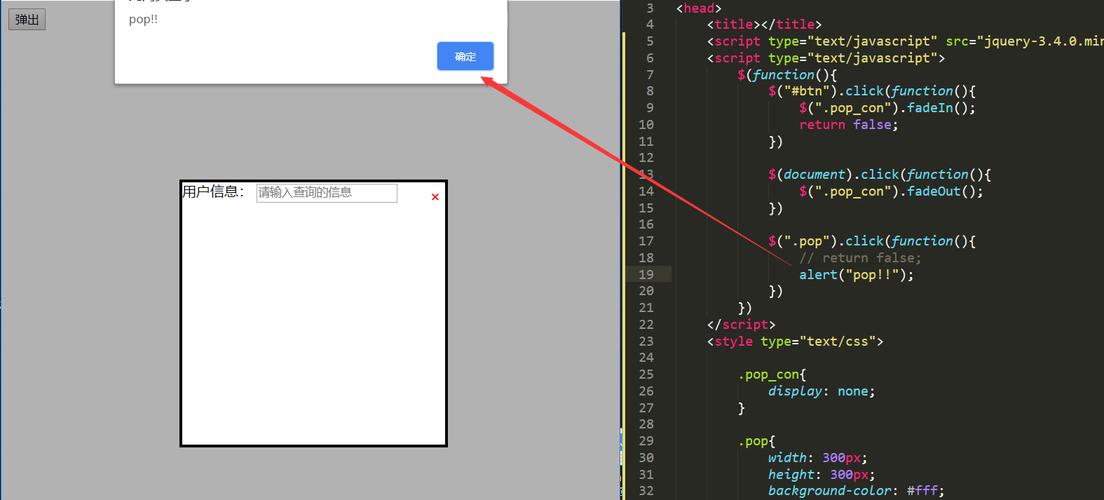Click the <style type="text/css"> line
Image resolution: width=1104 pixels, height=500 pixels.
point(795,342)
